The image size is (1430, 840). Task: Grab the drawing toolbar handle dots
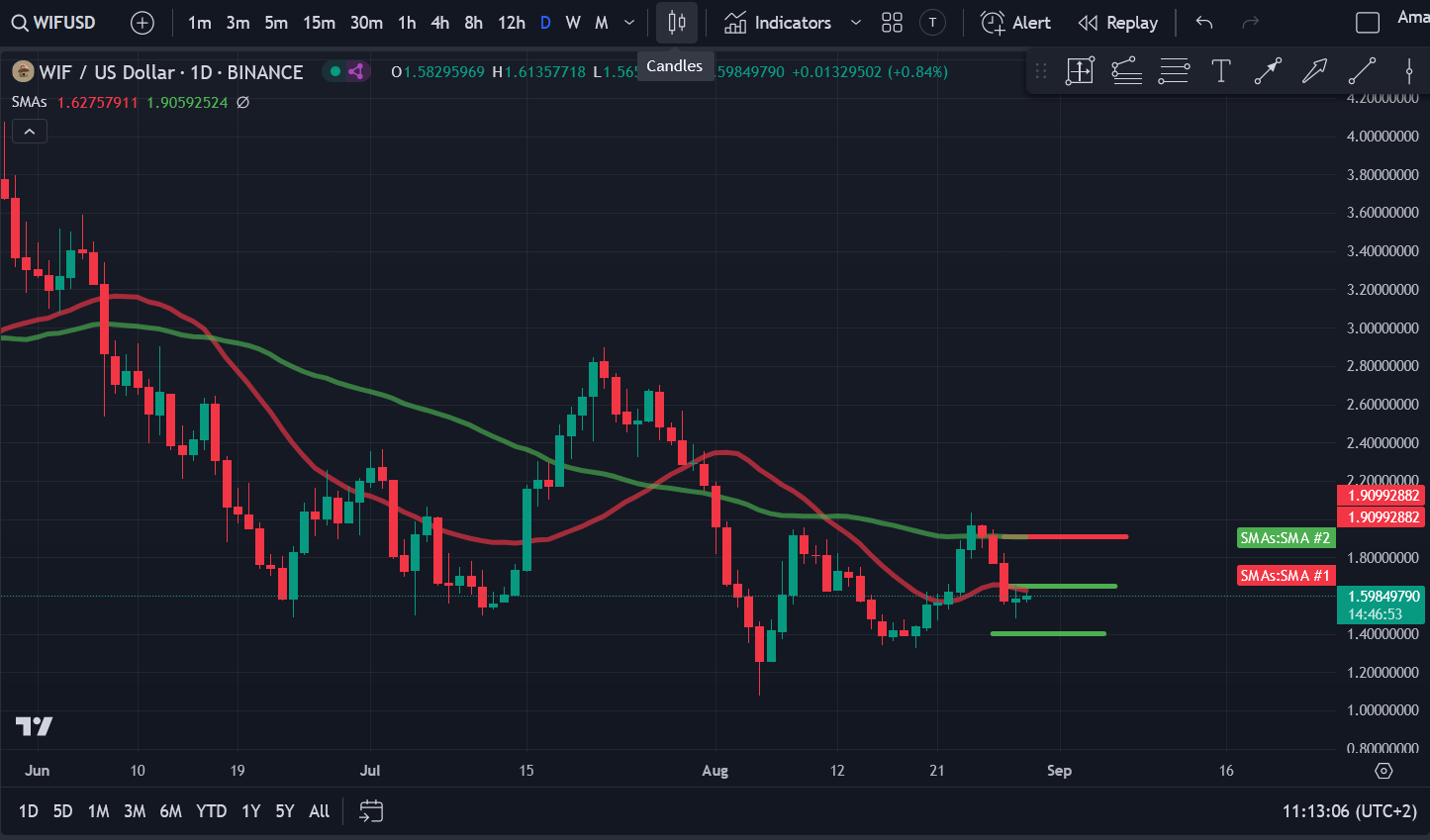(x=1041, y=71)
